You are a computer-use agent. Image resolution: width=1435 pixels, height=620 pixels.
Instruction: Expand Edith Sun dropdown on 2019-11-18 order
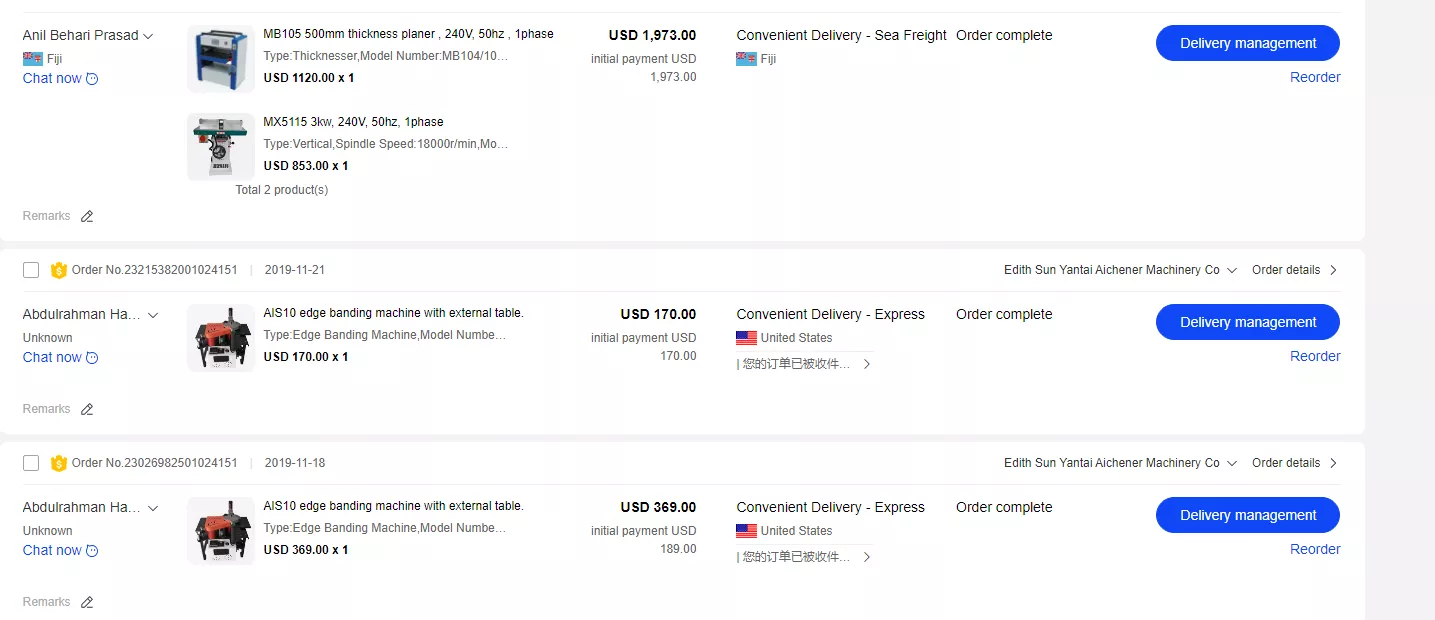(1232, 463)
